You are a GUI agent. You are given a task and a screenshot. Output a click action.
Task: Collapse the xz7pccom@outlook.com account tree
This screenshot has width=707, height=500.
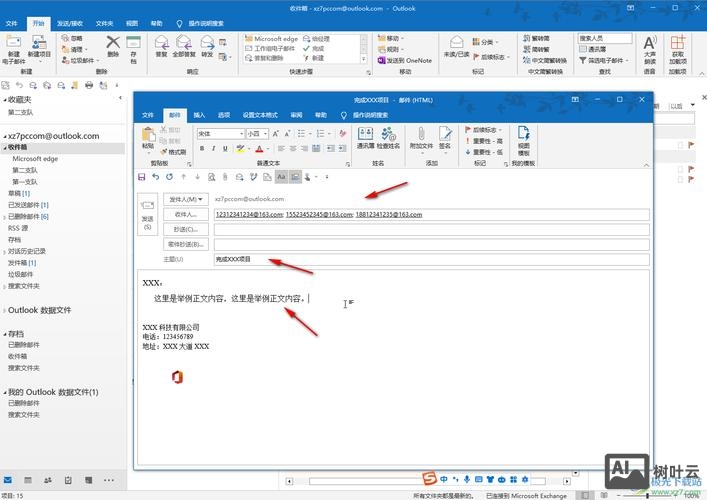4,136
